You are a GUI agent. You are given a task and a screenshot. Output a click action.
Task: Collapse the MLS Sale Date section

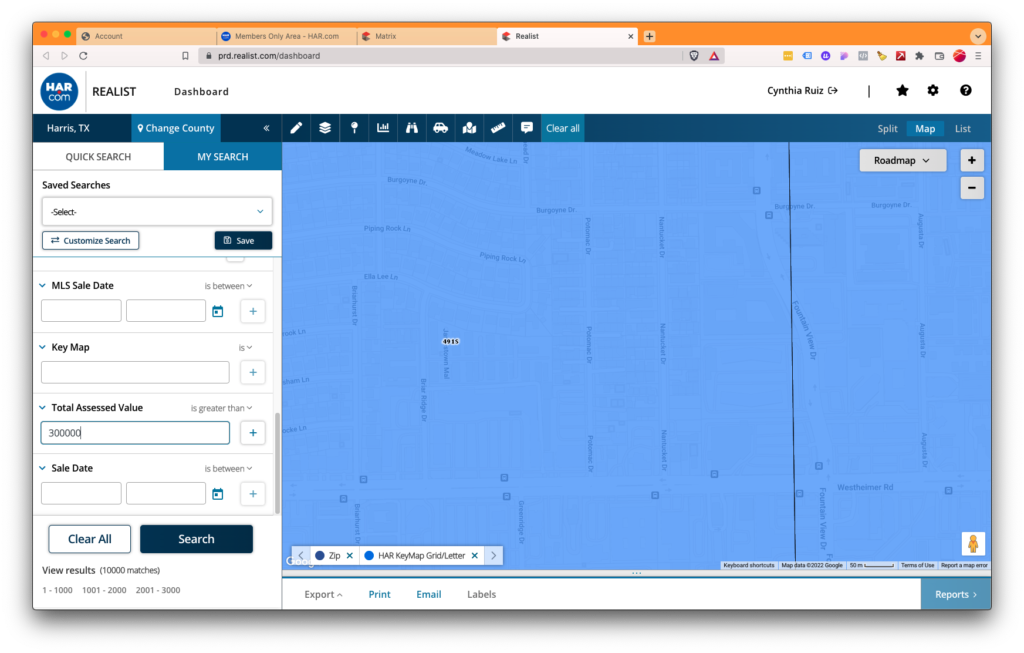pos(42,285)
